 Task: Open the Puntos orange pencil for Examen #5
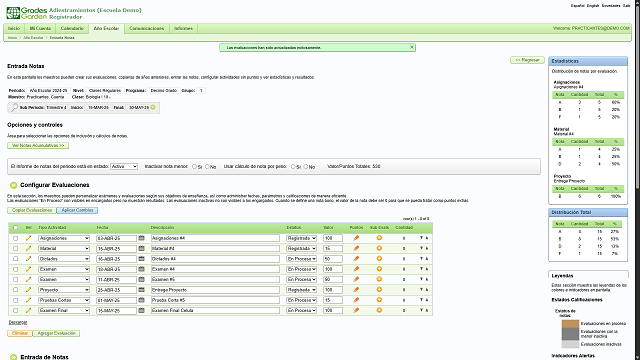356,279
